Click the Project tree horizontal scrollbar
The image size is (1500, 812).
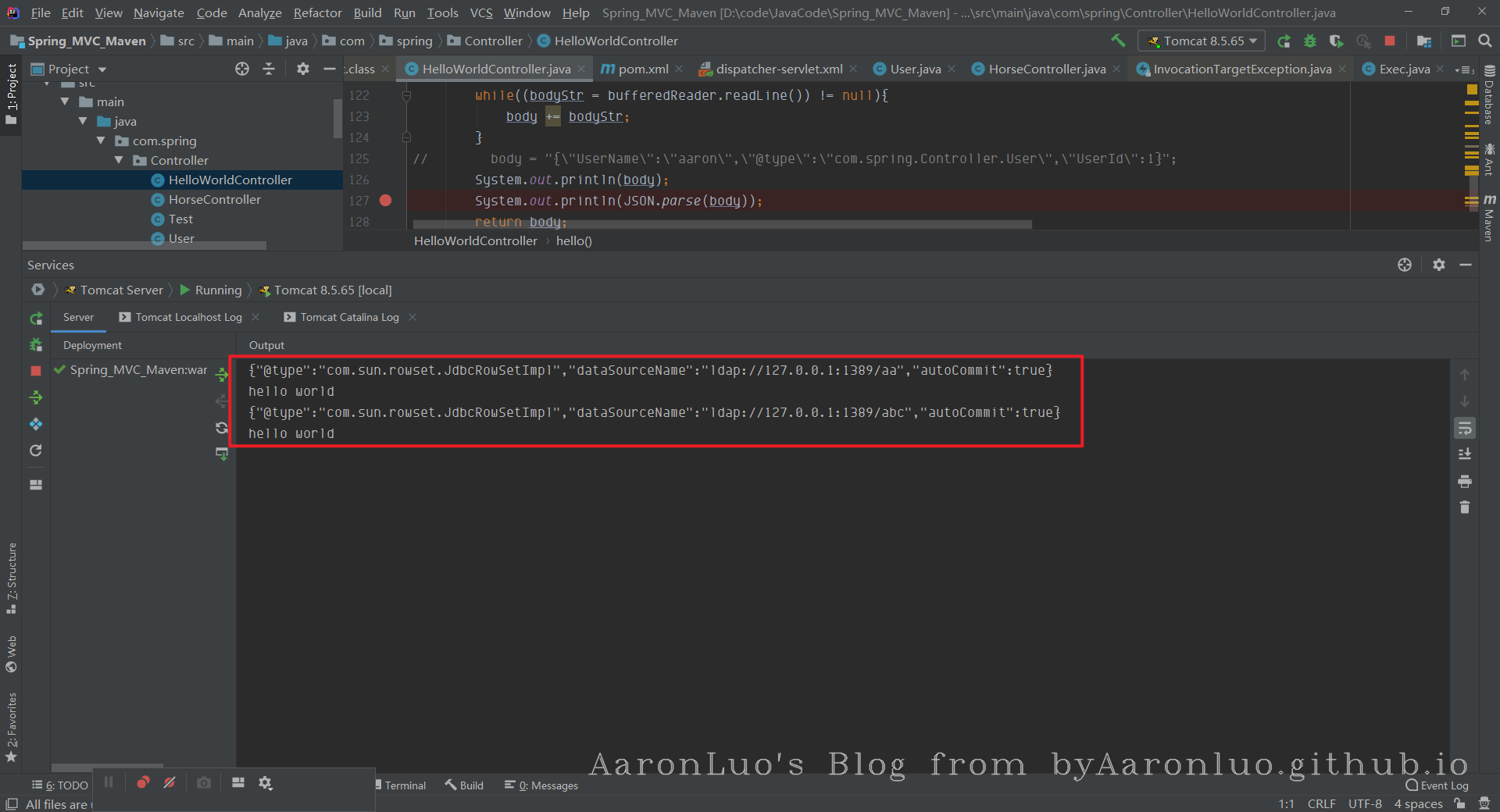(145, 245)
